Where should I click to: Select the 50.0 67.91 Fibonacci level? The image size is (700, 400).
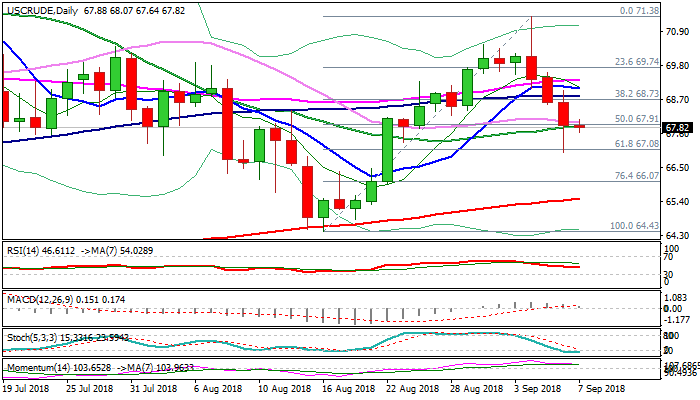click(638, 119)
